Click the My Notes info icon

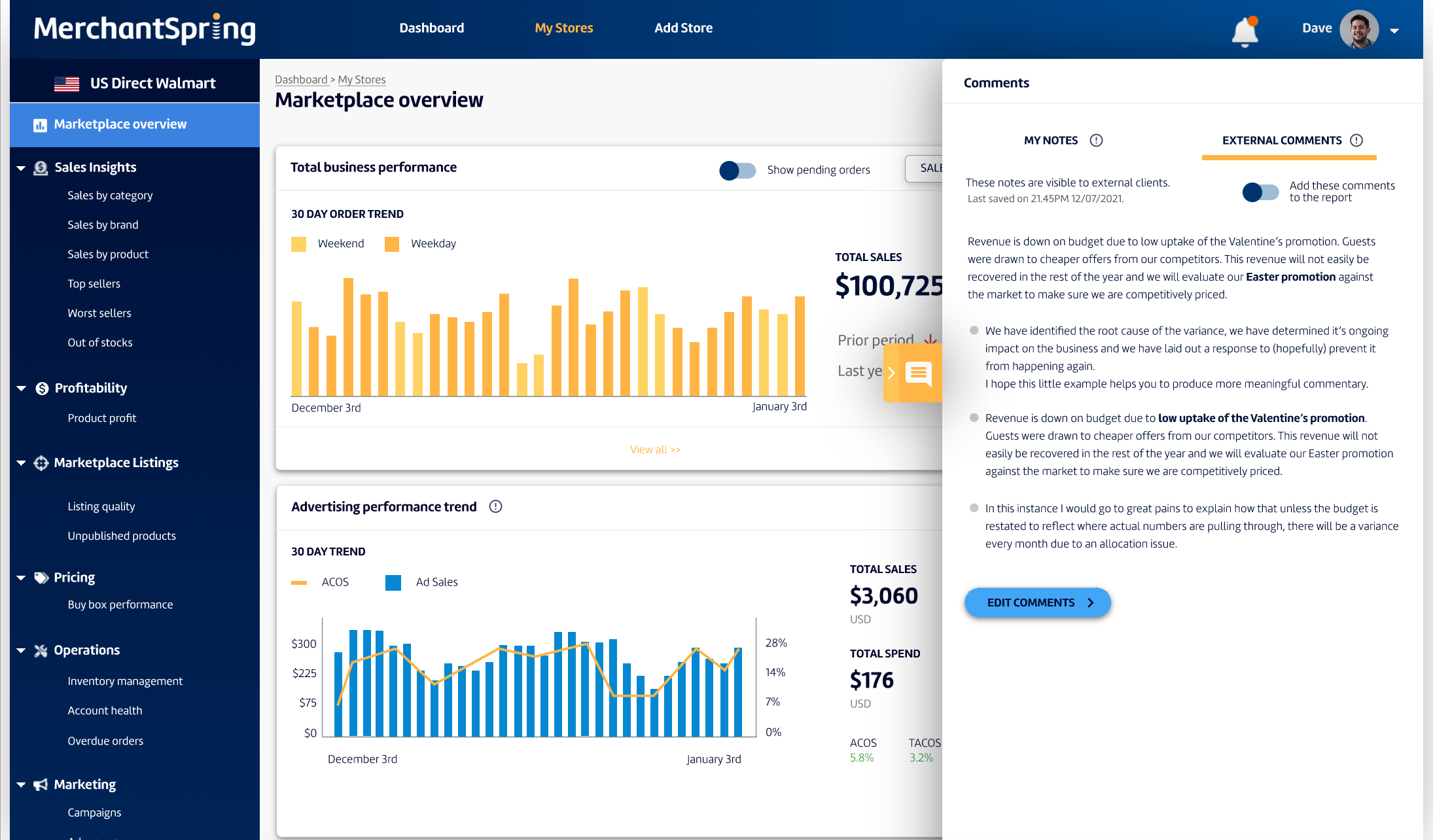coord(1096,140)
